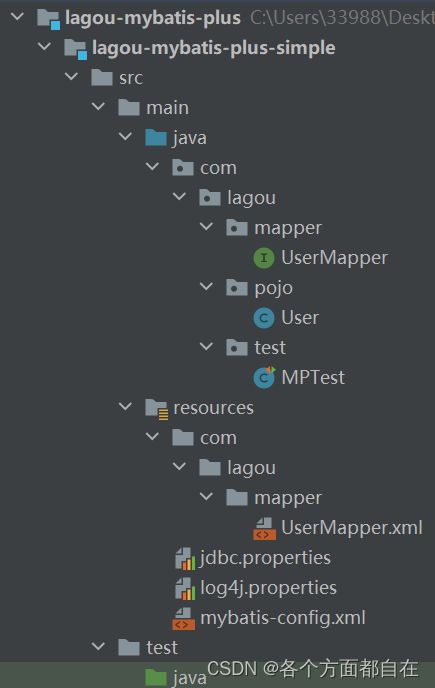435x688 pixels.
Task: Click the jdbc.properties file icon
Action: (184, 558)
